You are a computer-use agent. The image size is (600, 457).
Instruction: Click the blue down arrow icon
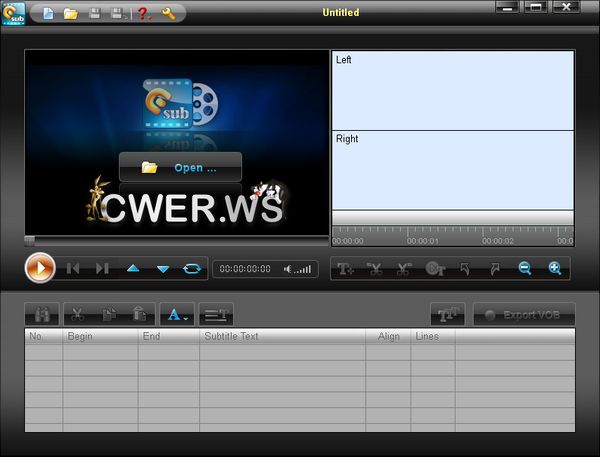tap(163, 268)
